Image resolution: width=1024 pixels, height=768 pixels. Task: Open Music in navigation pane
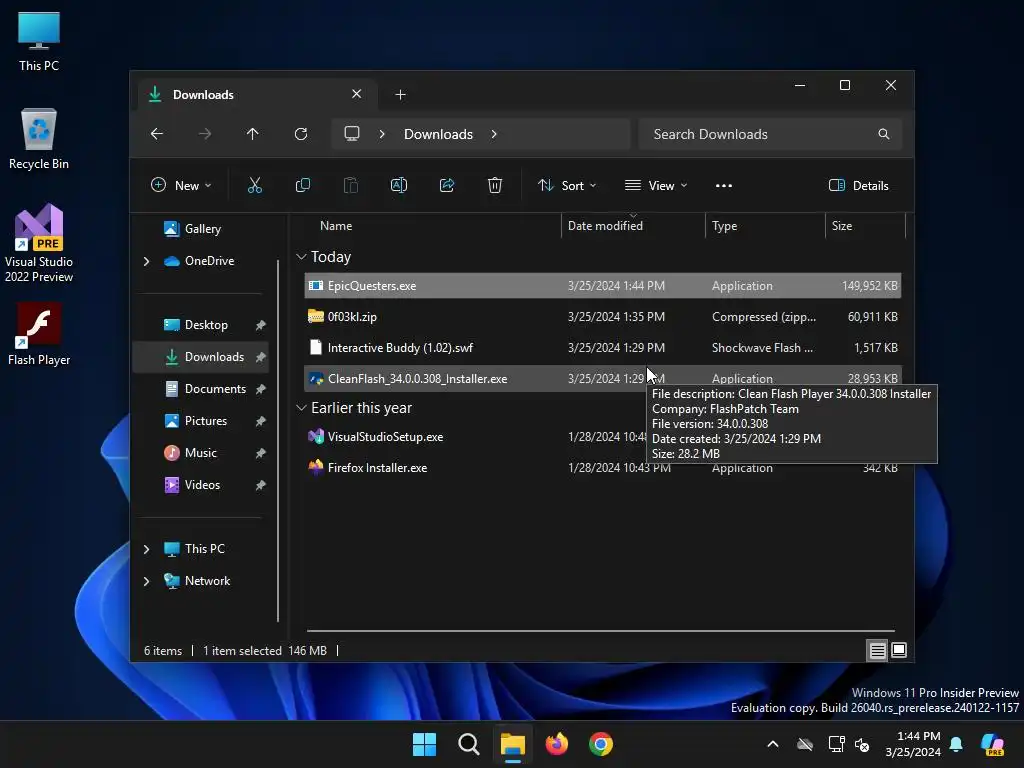[200, 453]
